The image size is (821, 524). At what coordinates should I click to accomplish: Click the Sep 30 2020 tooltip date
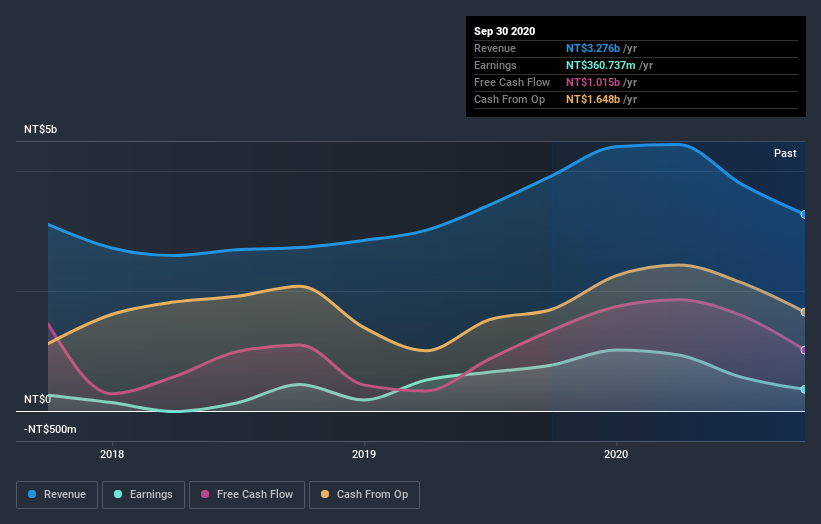click(504, 31)
